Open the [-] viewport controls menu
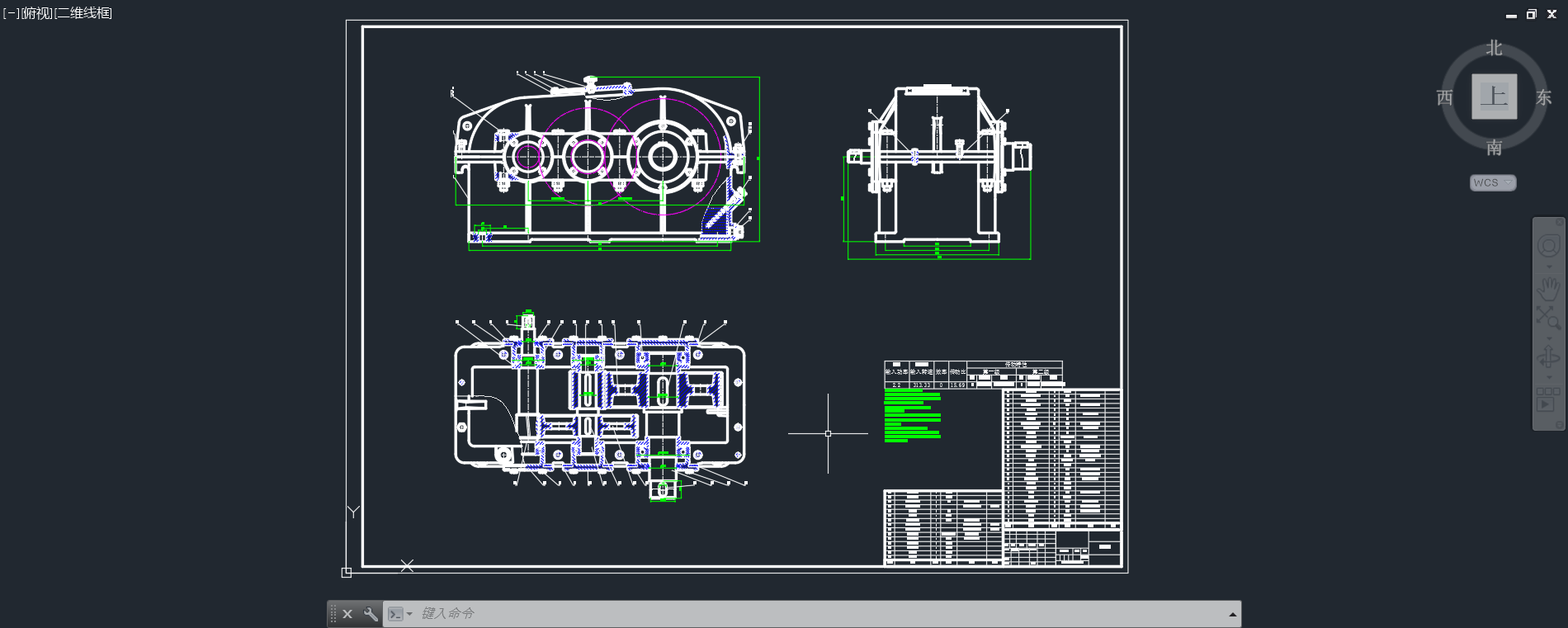The height and width of the screenshot is (628, 1568). 11,13
